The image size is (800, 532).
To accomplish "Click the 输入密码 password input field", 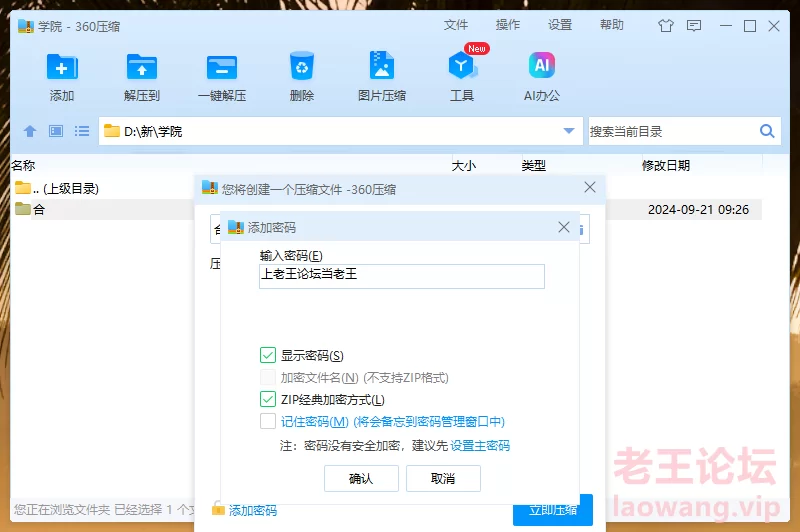I will 401,276.
